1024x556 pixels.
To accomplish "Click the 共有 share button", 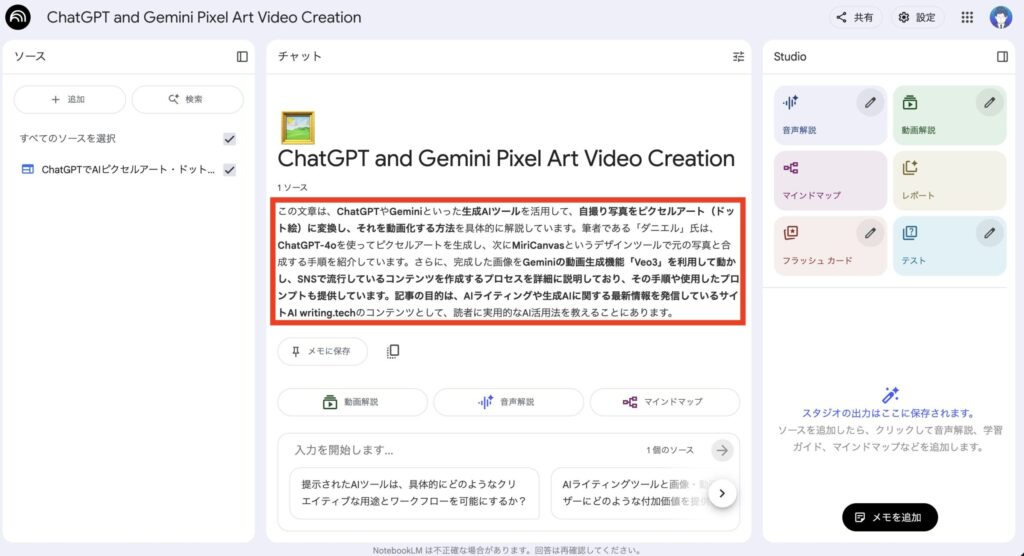I will (855, 17).
